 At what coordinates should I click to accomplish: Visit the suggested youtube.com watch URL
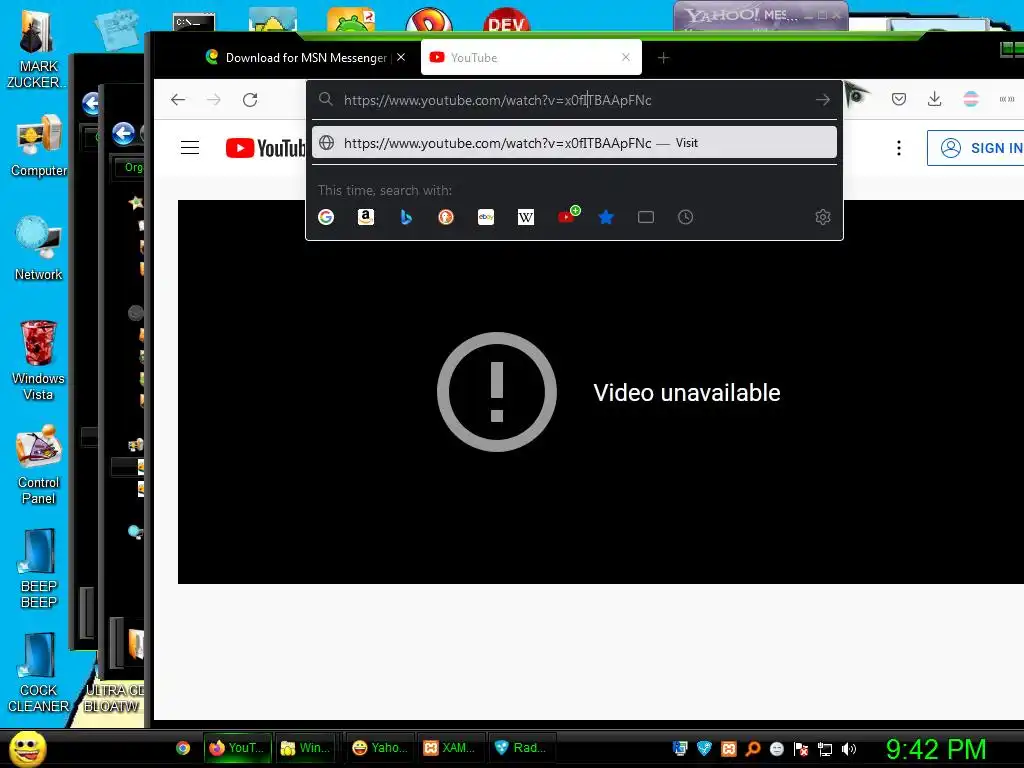pos(574,143)
